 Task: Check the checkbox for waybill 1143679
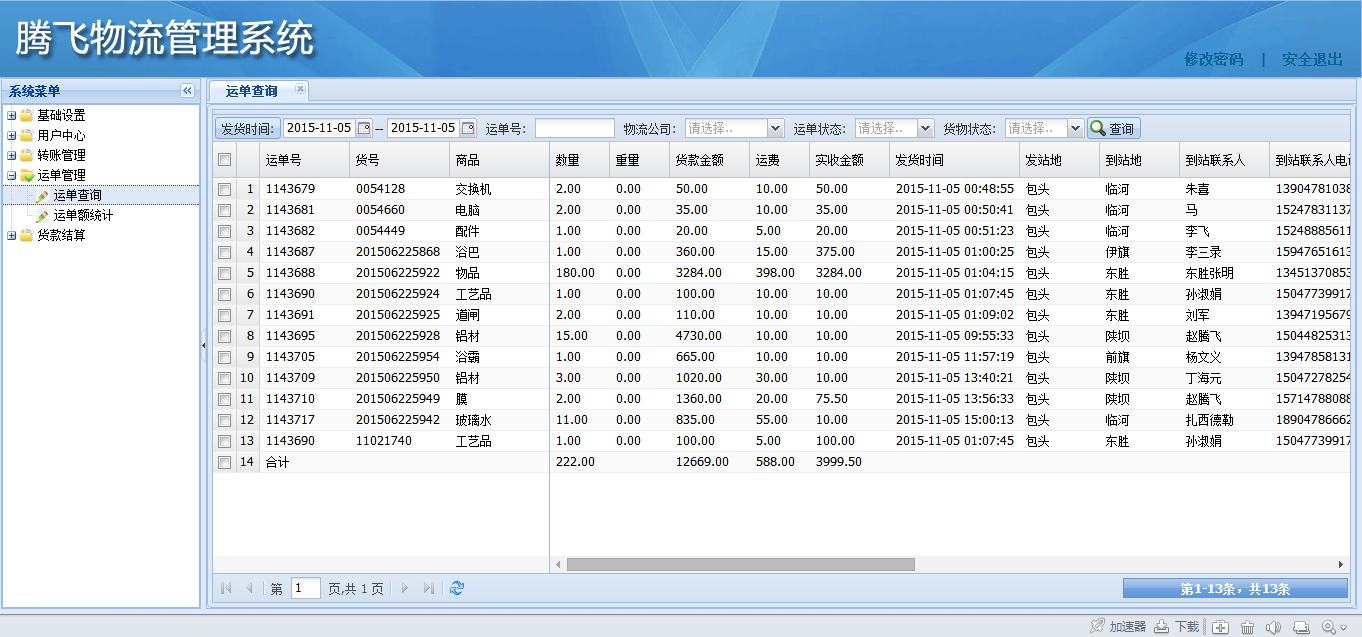(225, 189)
